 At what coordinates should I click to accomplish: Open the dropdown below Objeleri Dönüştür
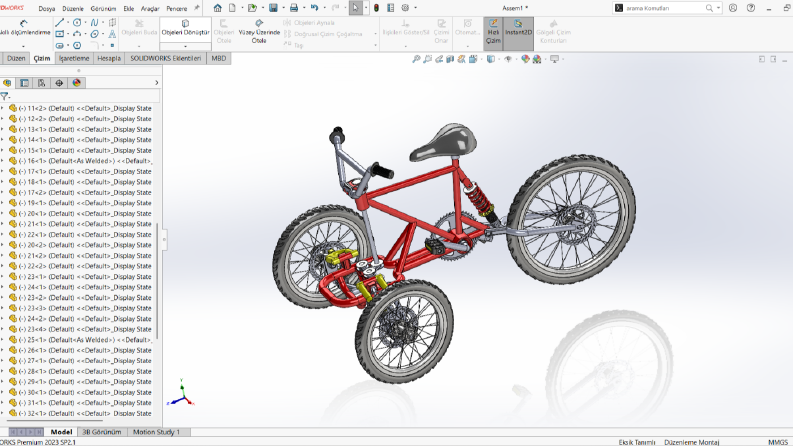click(x=185, y=46)
